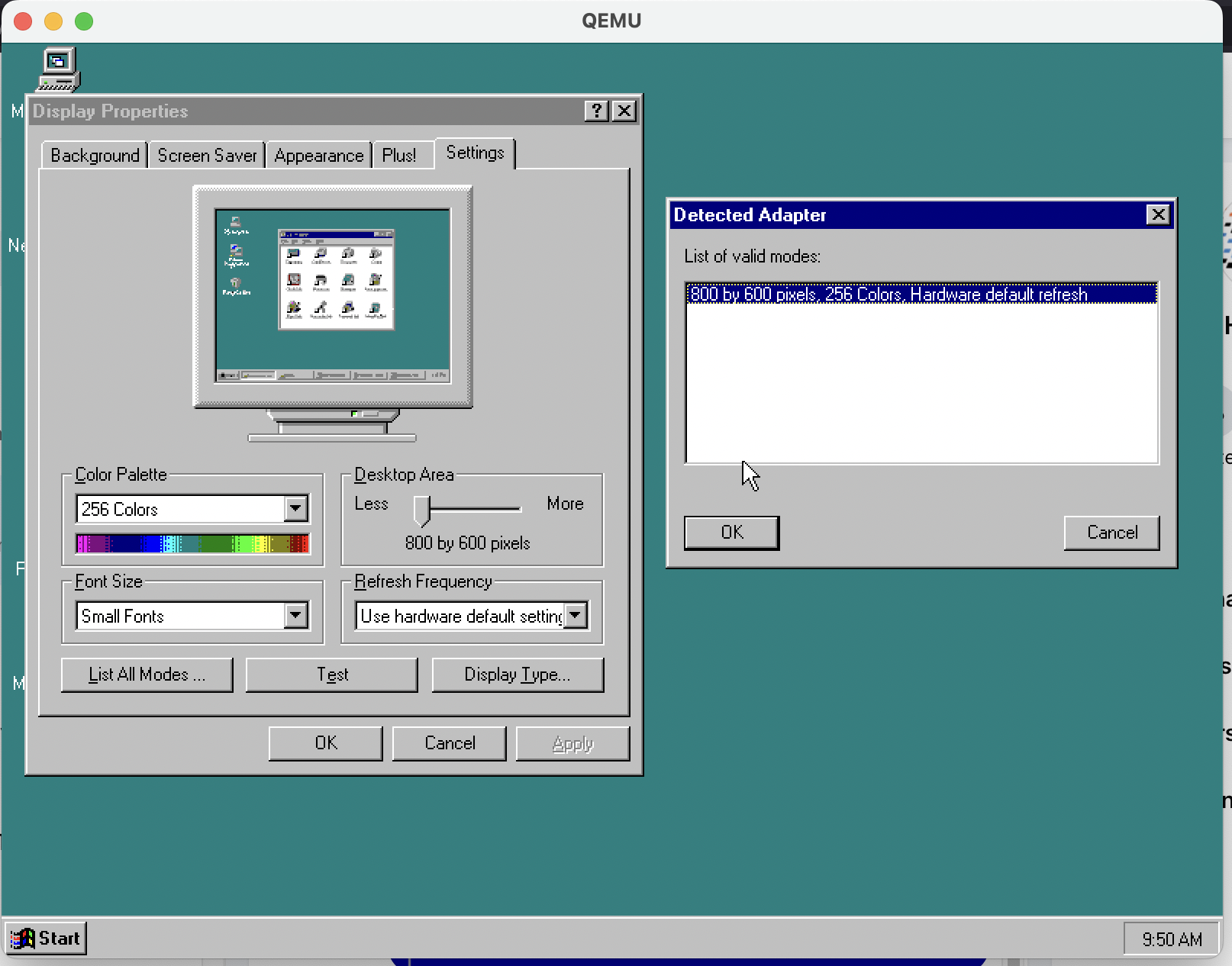Click the yellow macOS minimize button
The height and width of the screenshot is (966, 1232).
(53, 21)
